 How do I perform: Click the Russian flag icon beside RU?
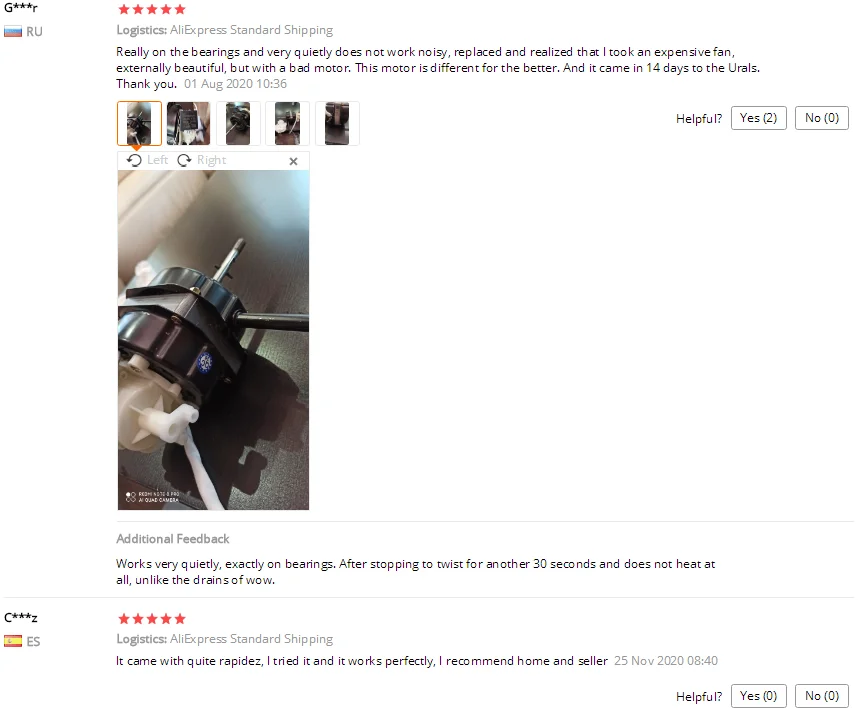click(x=13, y=31)
